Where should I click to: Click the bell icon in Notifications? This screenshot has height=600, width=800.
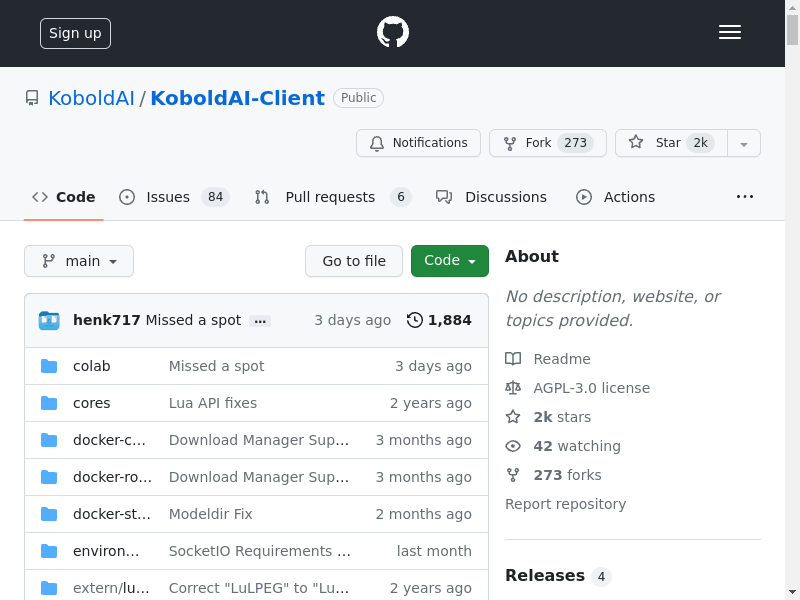(x=377, y=143)
